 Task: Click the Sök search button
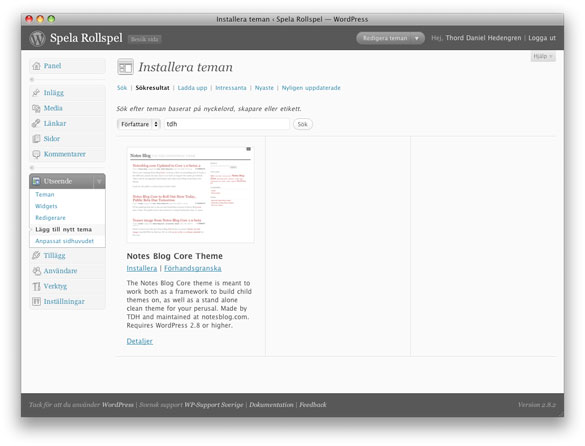pos(303,124)
